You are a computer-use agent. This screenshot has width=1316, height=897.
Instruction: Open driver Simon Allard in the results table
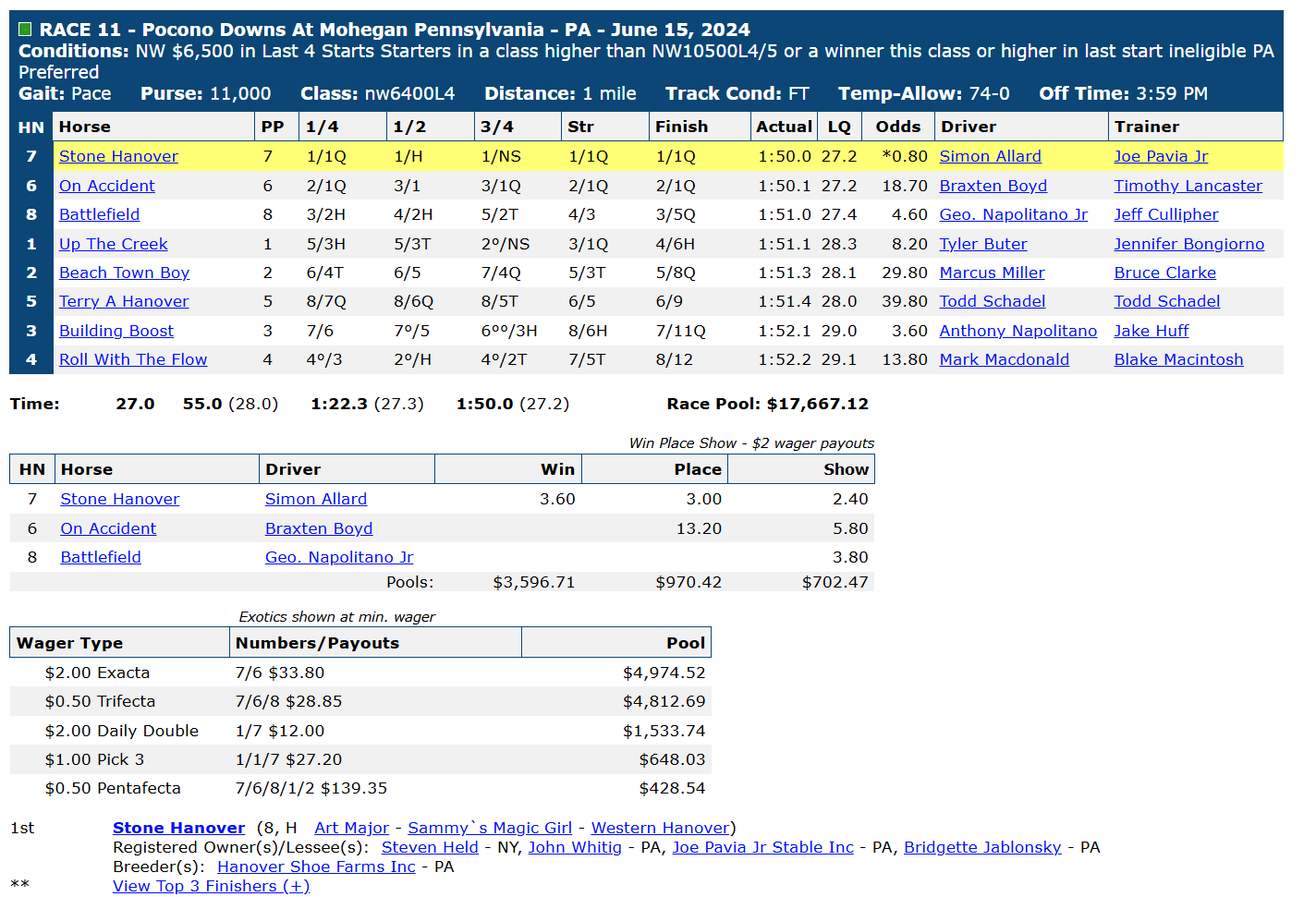coord(990,156)
